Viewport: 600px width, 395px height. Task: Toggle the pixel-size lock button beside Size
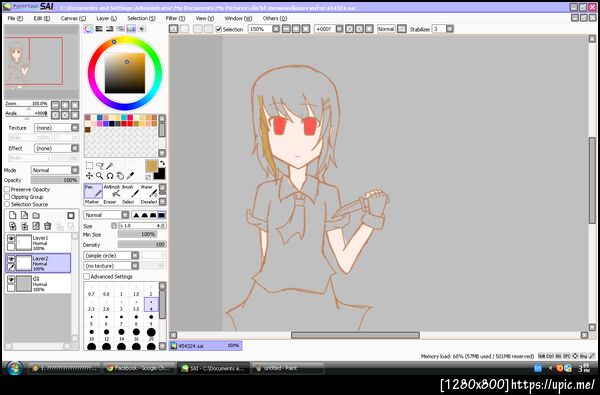[114, 226]
